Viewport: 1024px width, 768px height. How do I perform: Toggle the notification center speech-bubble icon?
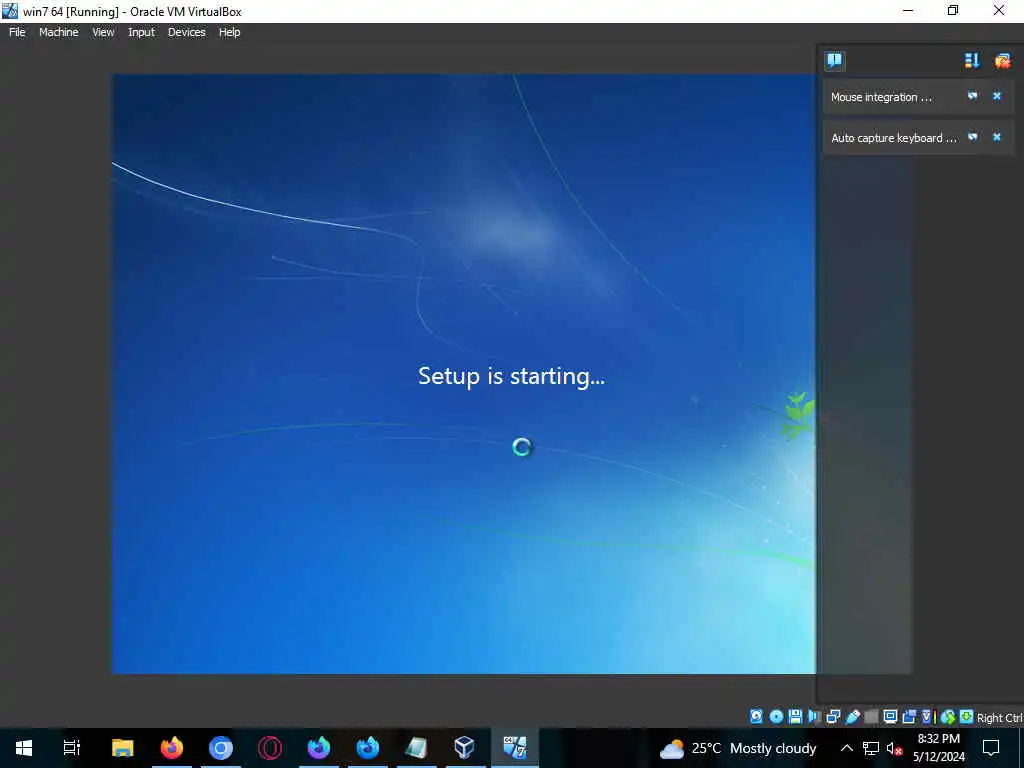pos(835,61)
